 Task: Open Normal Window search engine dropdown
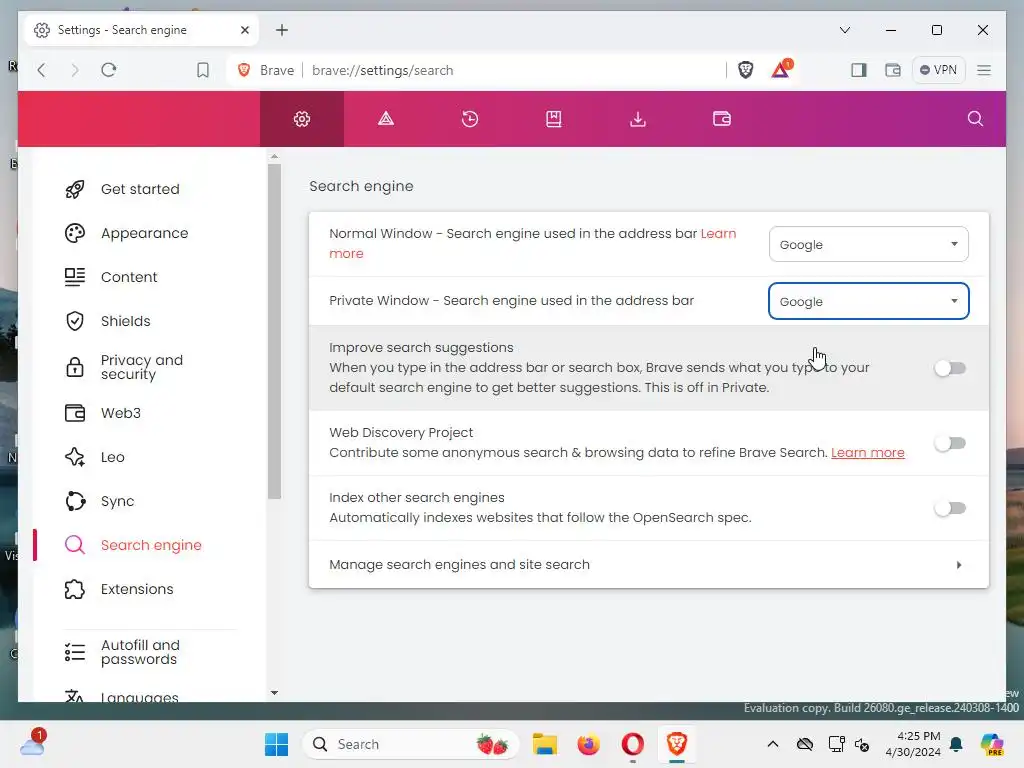tap(869, 244)
